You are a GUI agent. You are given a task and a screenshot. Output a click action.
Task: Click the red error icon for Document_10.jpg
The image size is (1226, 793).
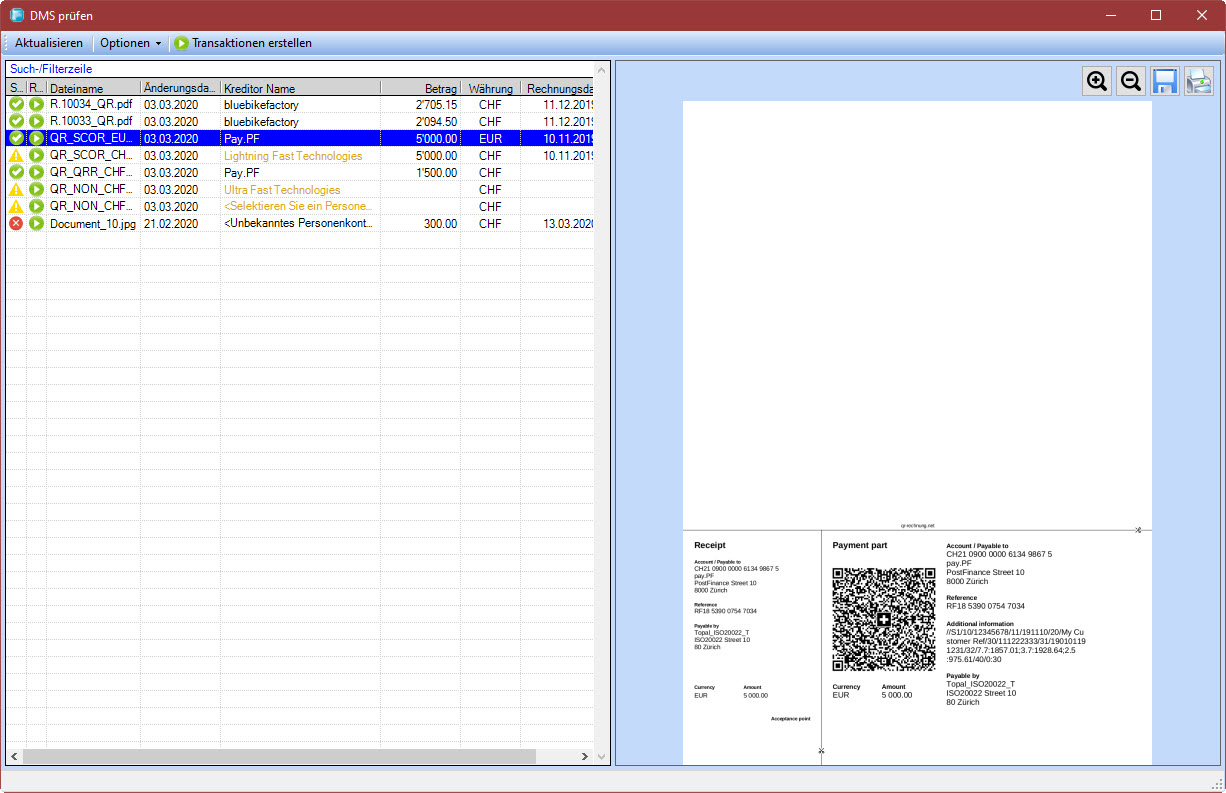coord(16,223)
